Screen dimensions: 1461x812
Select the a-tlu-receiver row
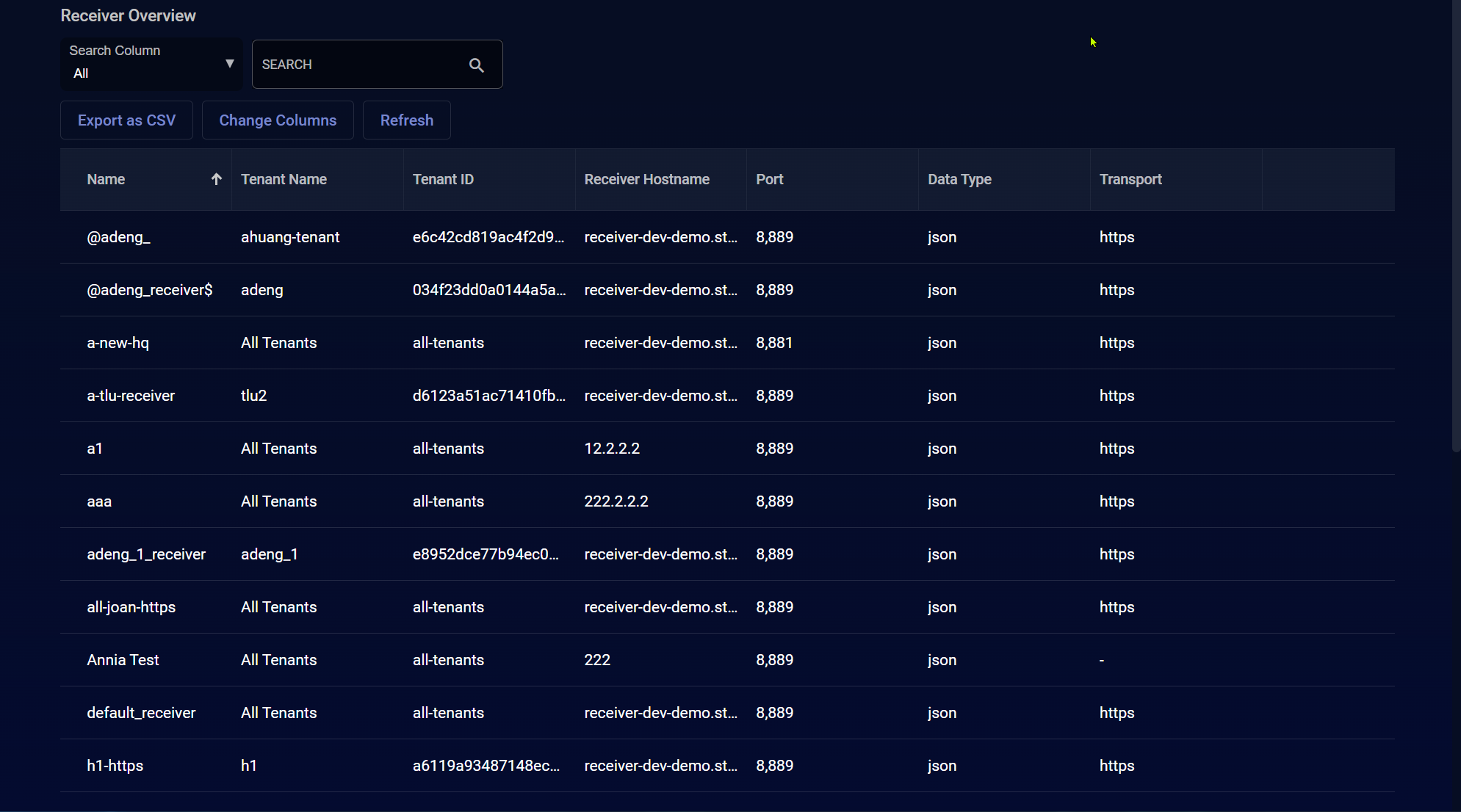(131, 396)
